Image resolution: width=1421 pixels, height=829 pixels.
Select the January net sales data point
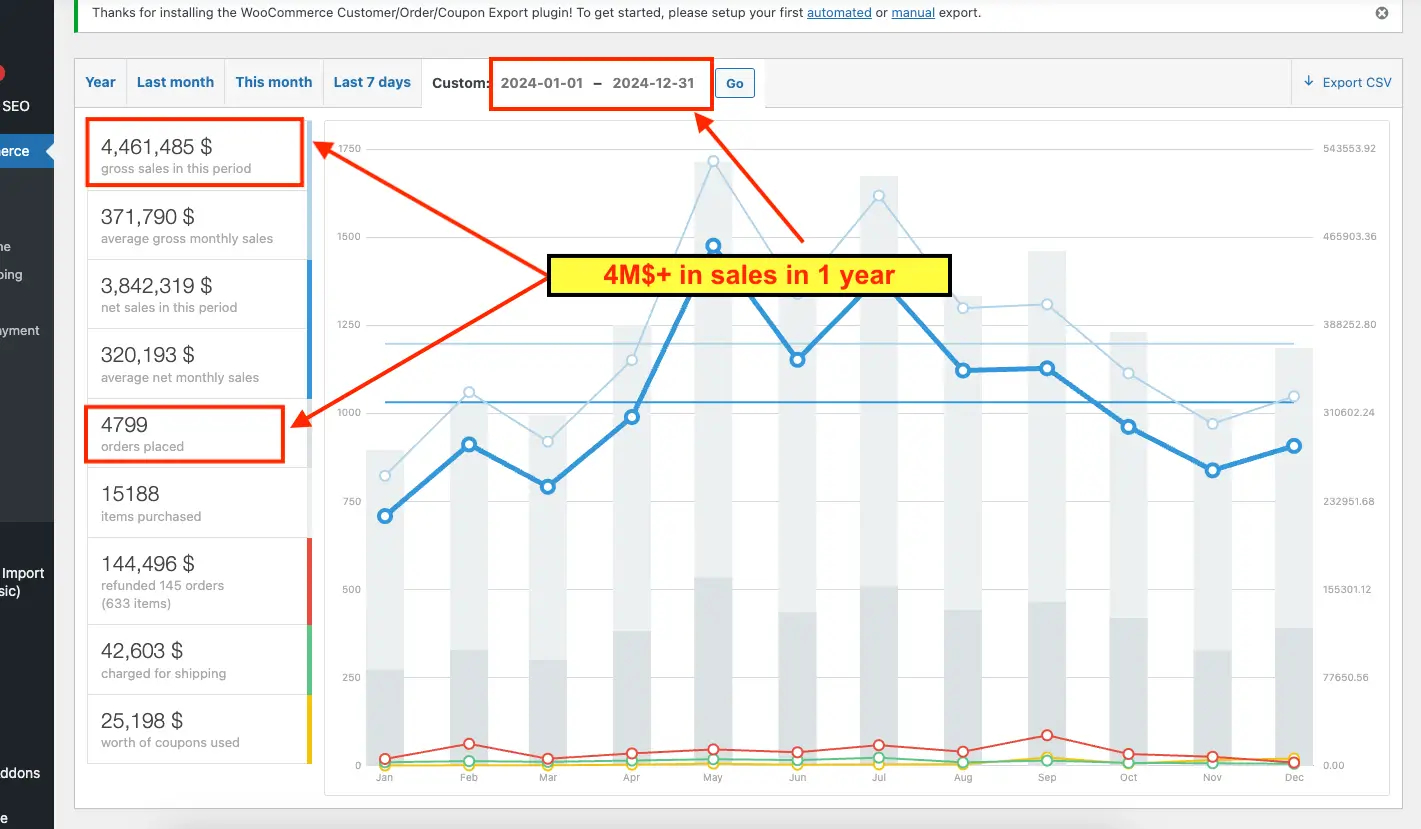coord(385,516)
